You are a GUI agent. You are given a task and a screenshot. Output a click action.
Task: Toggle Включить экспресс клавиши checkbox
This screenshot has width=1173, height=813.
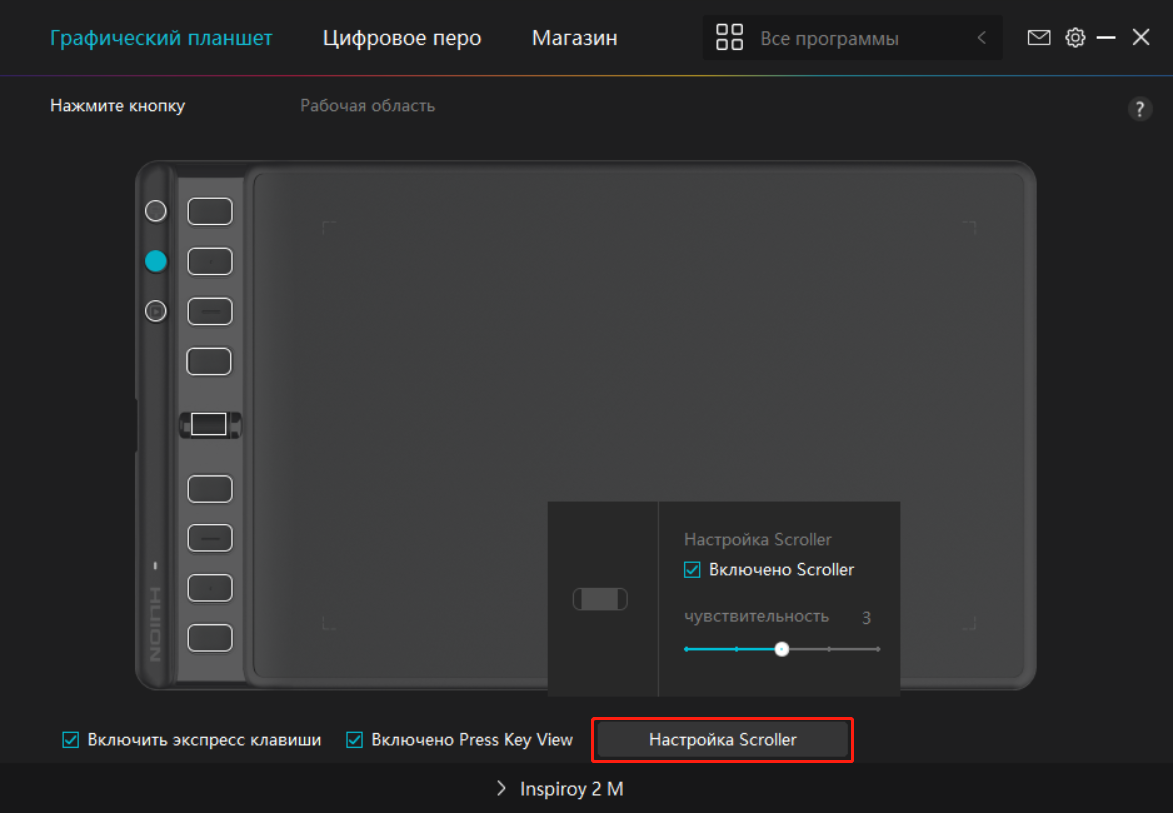point(71,740)
